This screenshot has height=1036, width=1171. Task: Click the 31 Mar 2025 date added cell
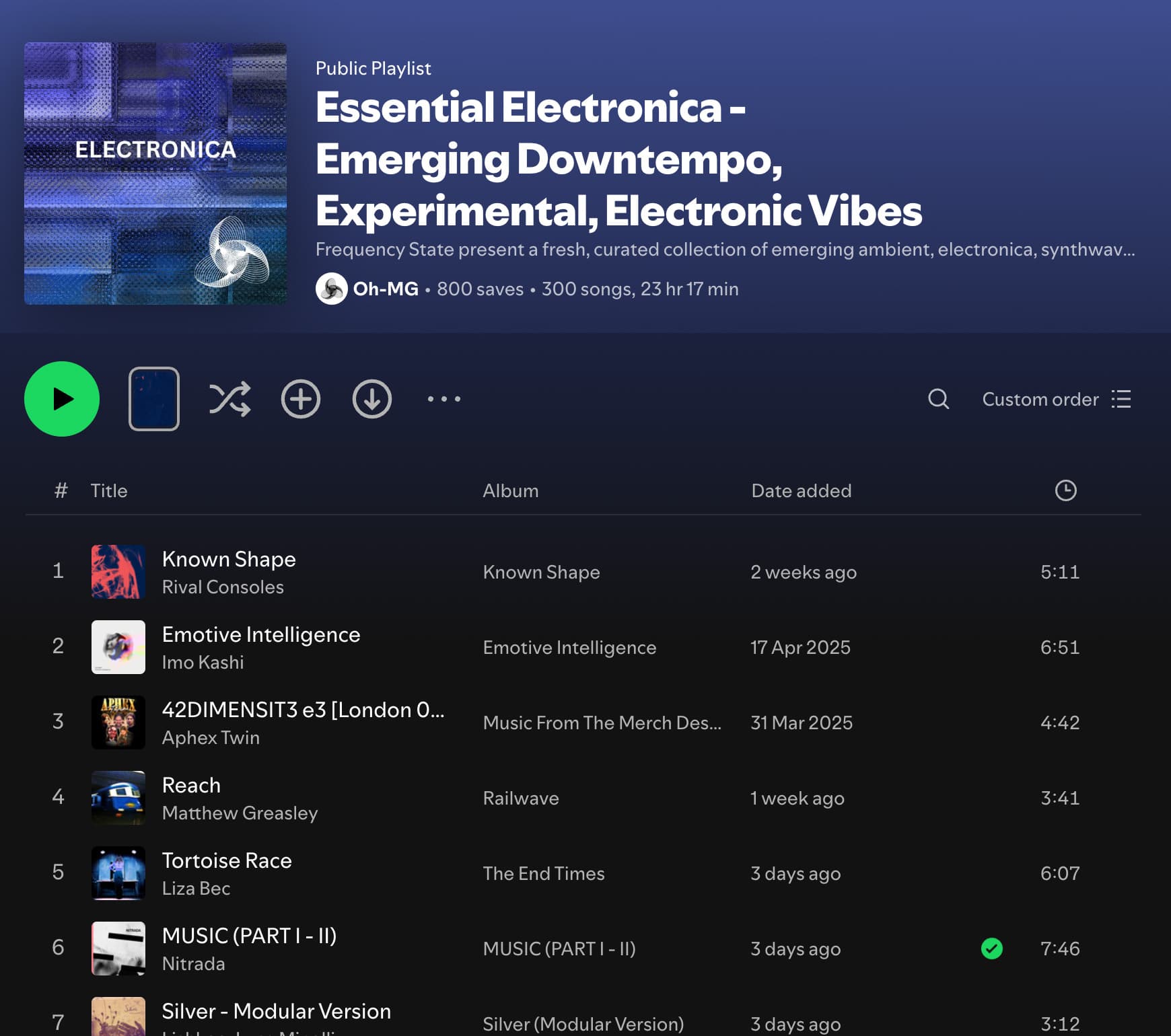(x=802, y=723)
